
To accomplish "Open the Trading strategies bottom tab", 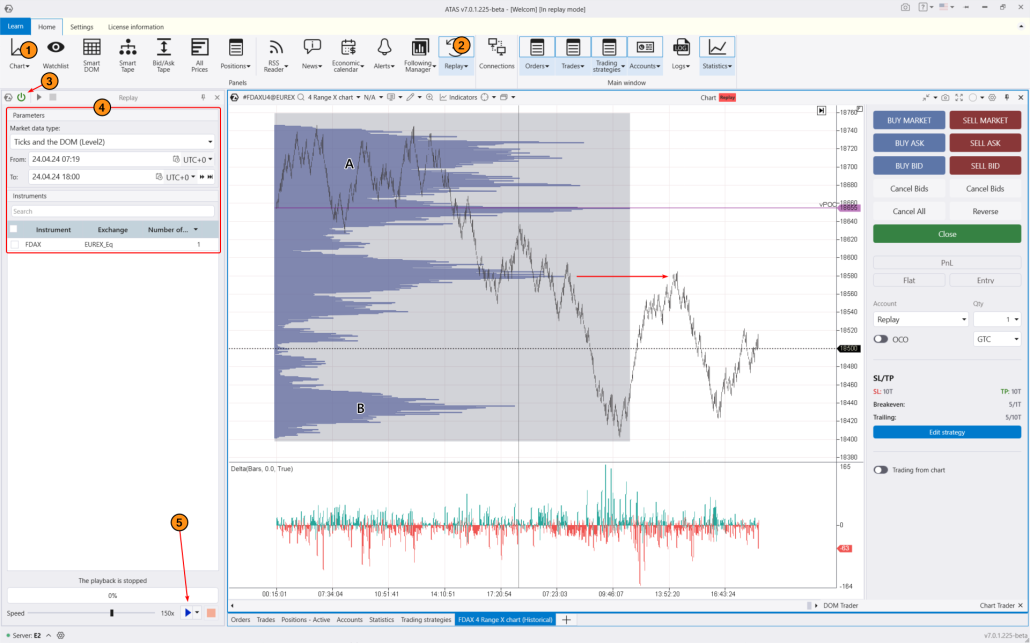I will coord(426,619).
